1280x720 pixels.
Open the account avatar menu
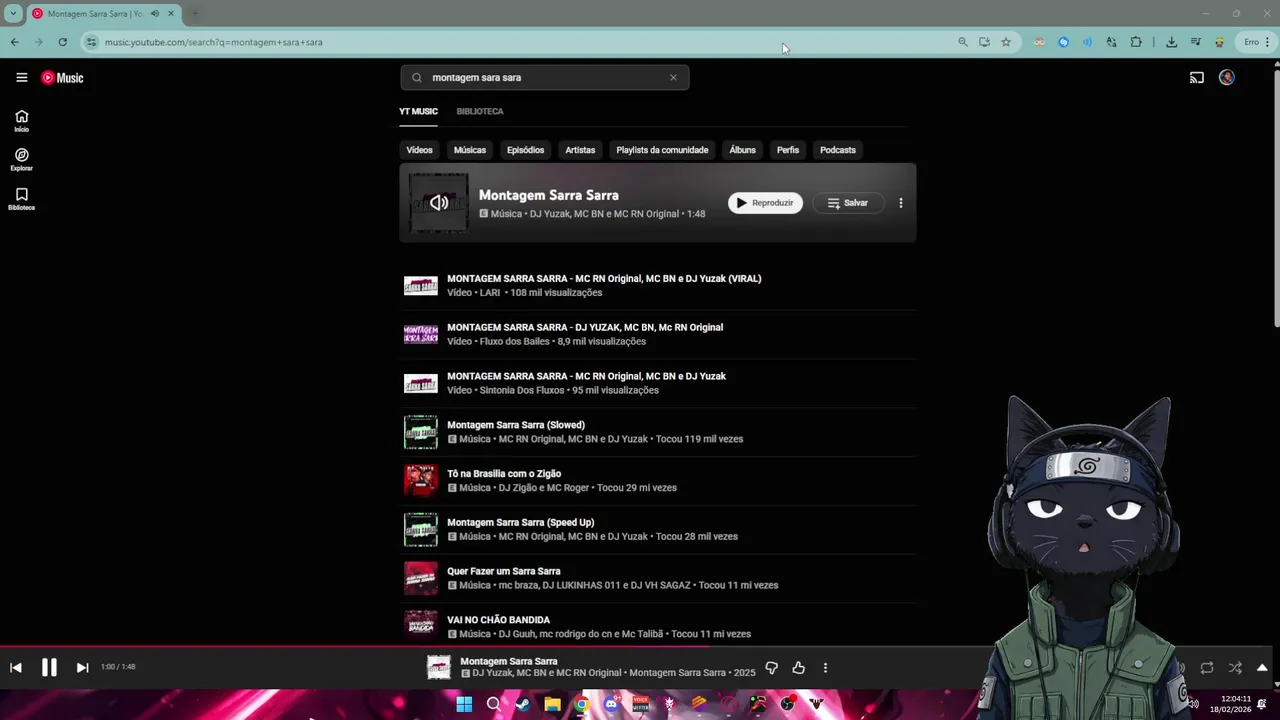point(1227,77)
